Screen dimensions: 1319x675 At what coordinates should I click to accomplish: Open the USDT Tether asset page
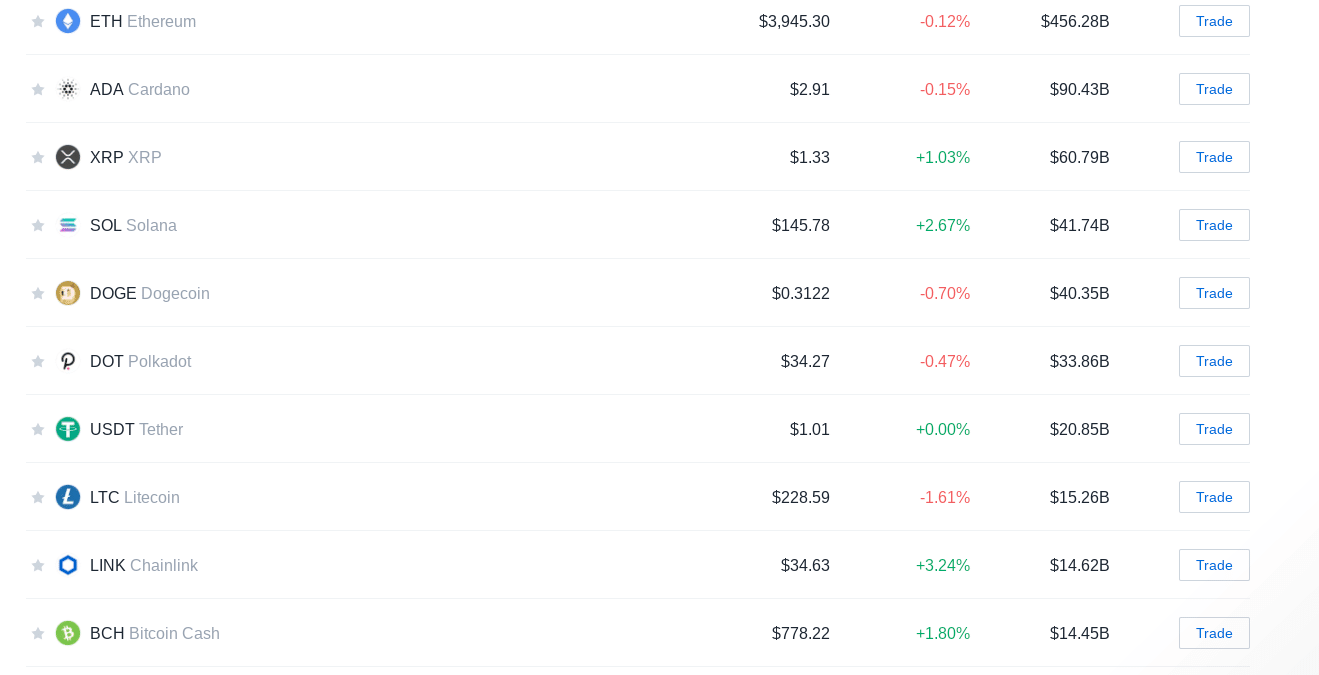tap(136, 429)
